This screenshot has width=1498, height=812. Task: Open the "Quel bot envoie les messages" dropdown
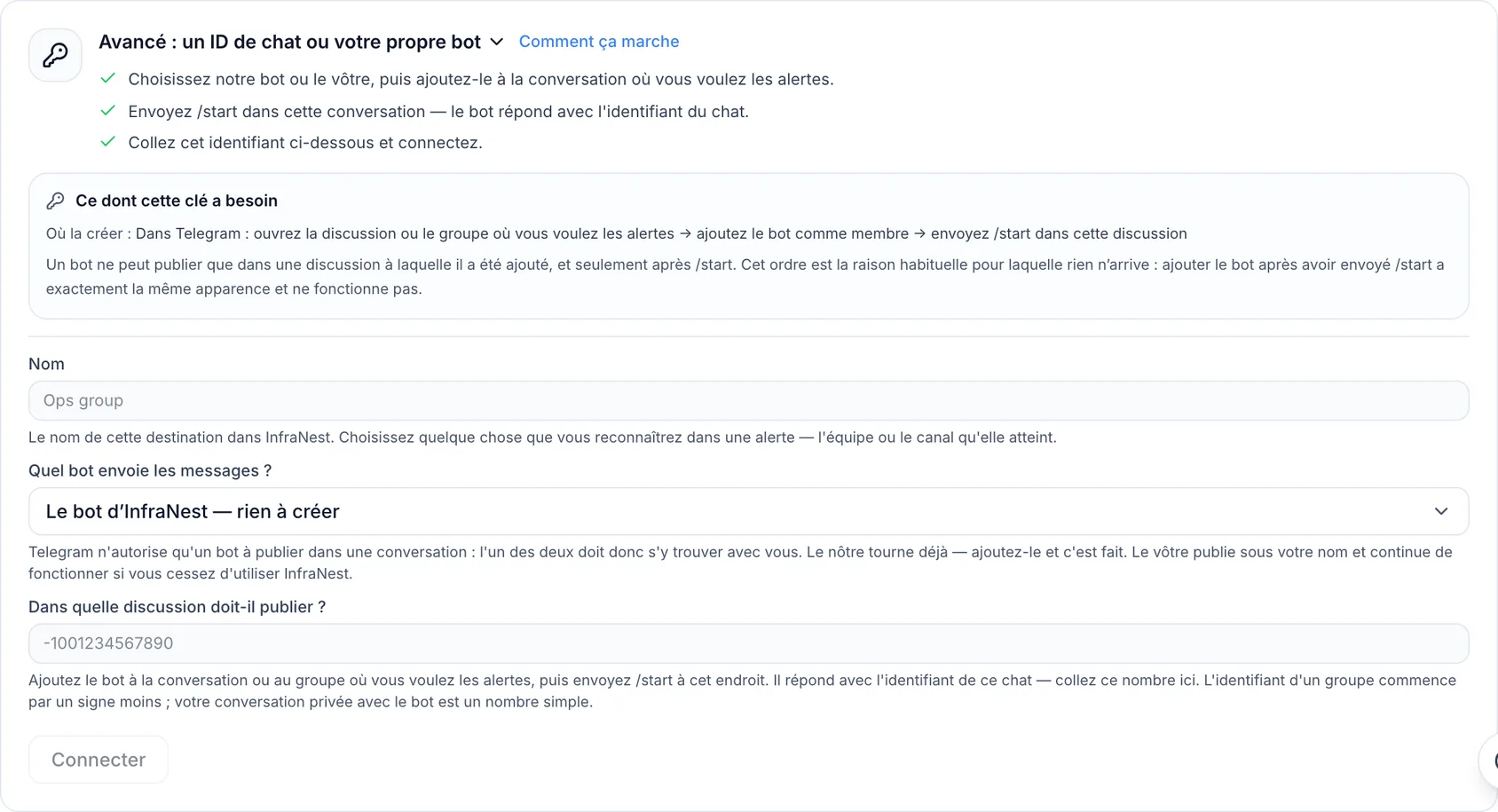[748, 511]
